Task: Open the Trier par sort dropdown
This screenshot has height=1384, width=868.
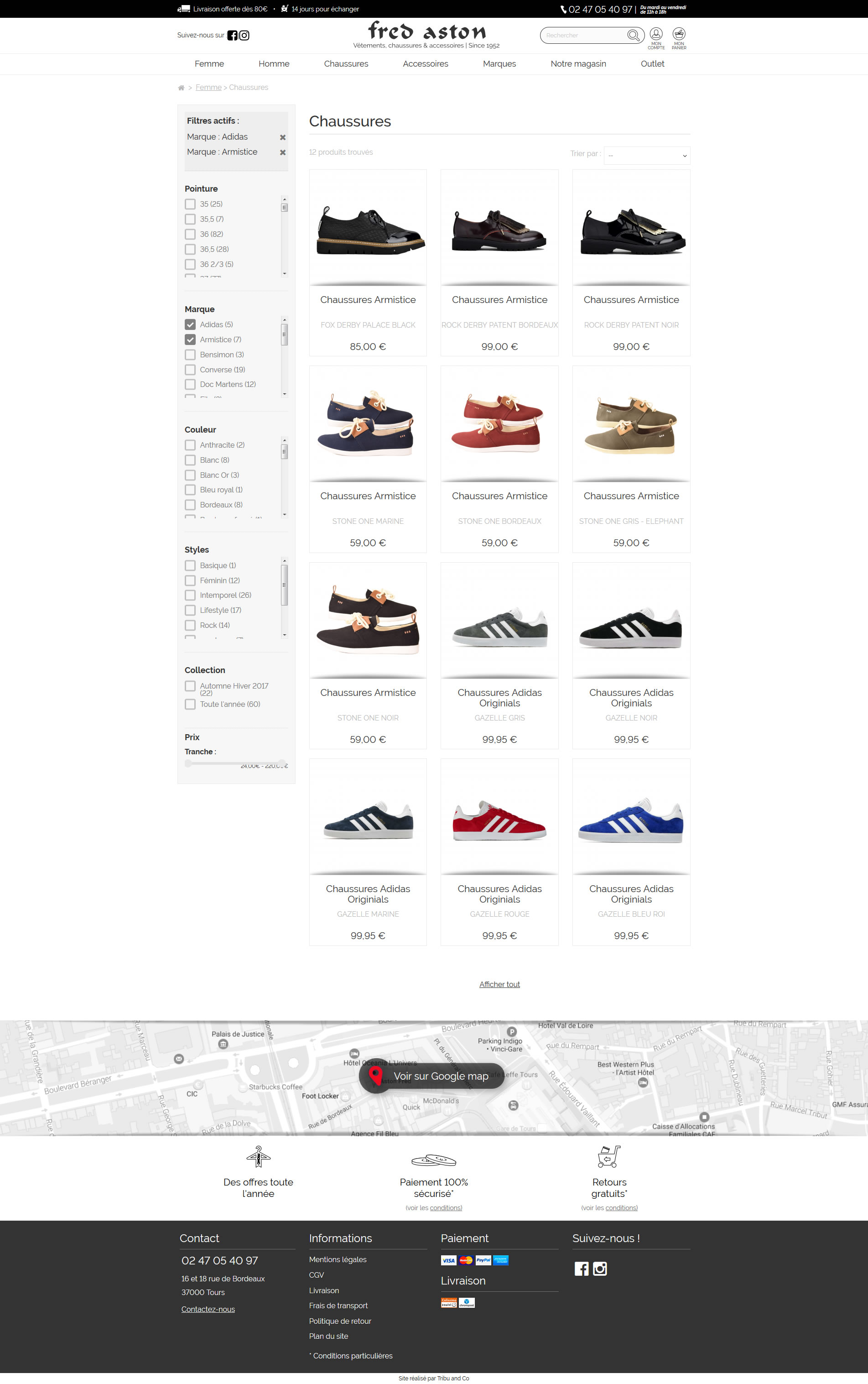Action: (647, 156)
